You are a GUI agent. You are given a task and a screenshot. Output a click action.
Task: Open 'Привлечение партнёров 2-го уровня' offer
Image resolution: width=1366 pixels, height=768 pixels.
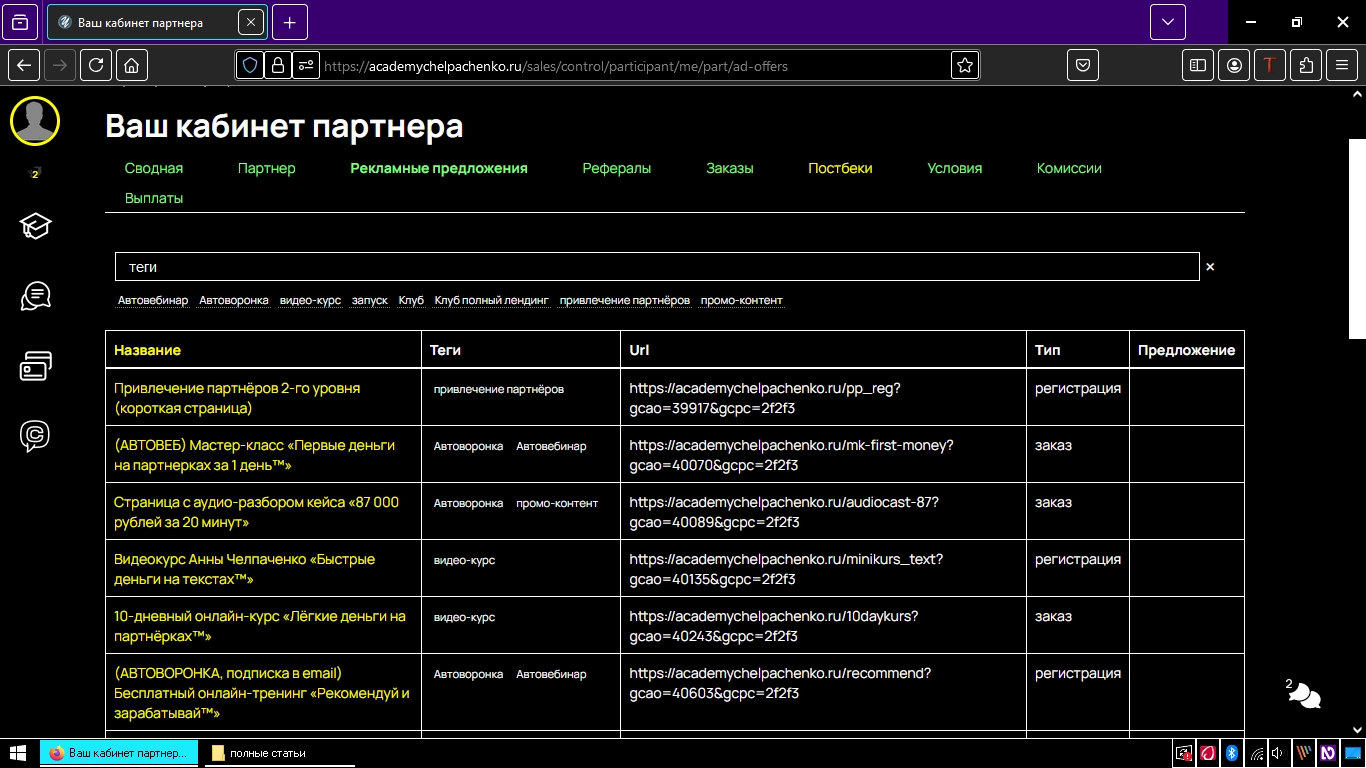pyautogui.click(x=237, y=398)
